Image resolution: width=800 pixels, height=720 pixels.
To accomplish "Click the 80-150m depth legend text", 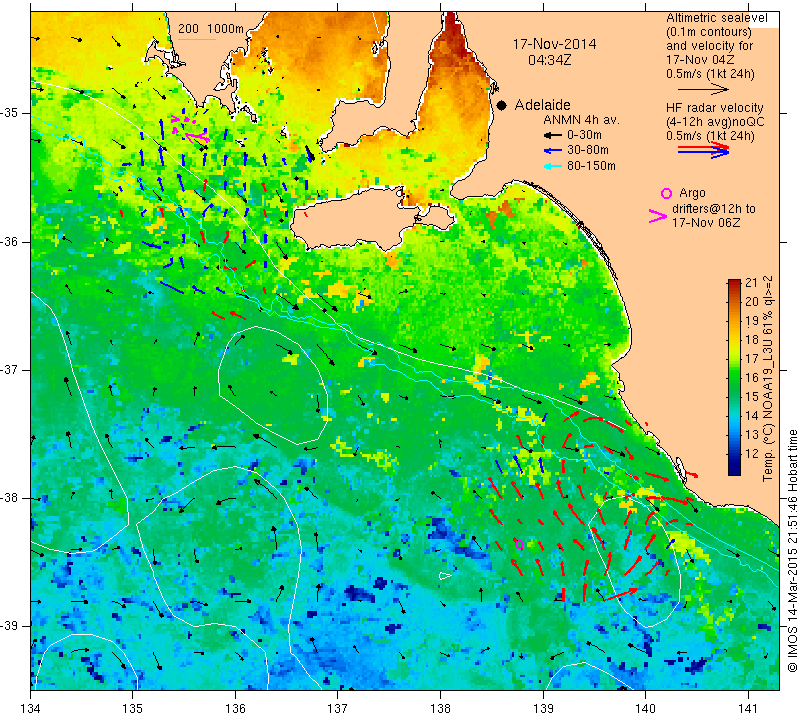I will coord(591,166).
